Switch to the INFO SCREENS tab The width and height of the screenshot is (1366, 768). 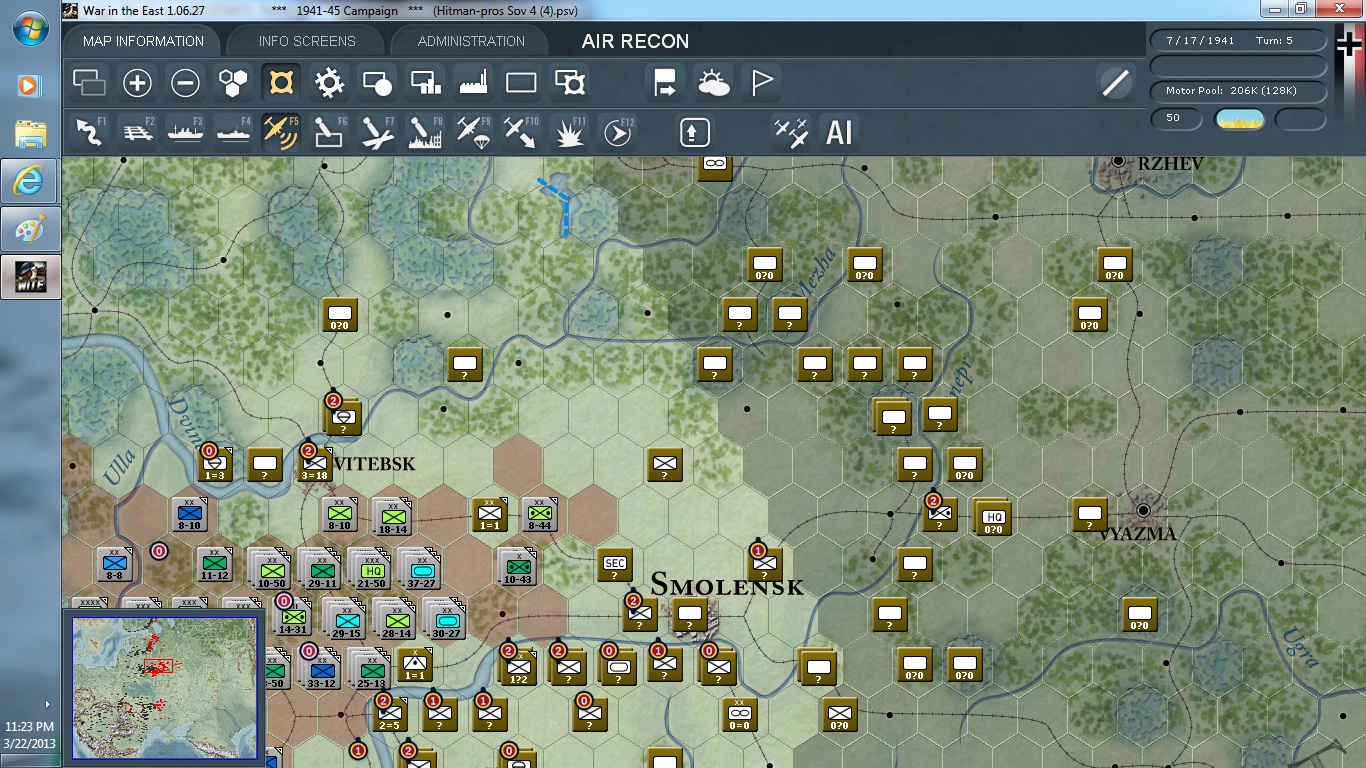307,41
